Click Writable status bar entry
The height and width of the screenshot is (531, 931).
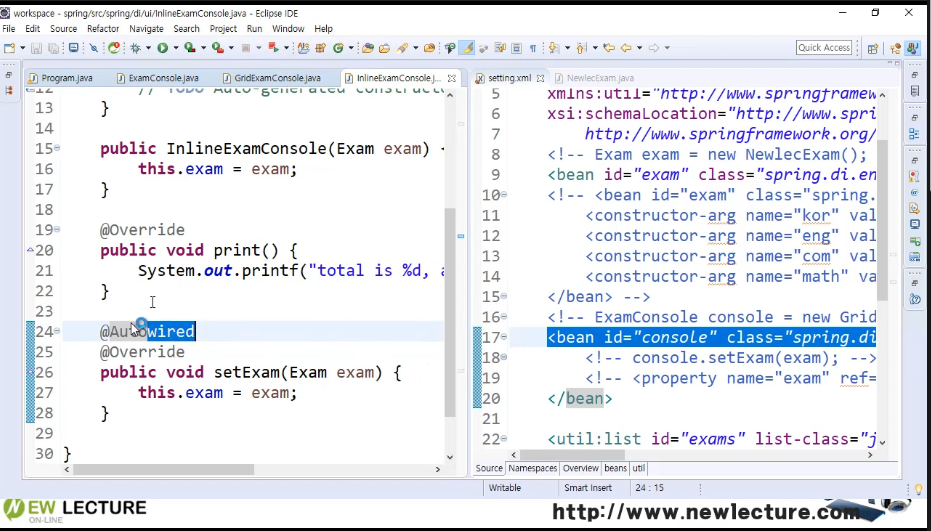(x=505, y=488)
